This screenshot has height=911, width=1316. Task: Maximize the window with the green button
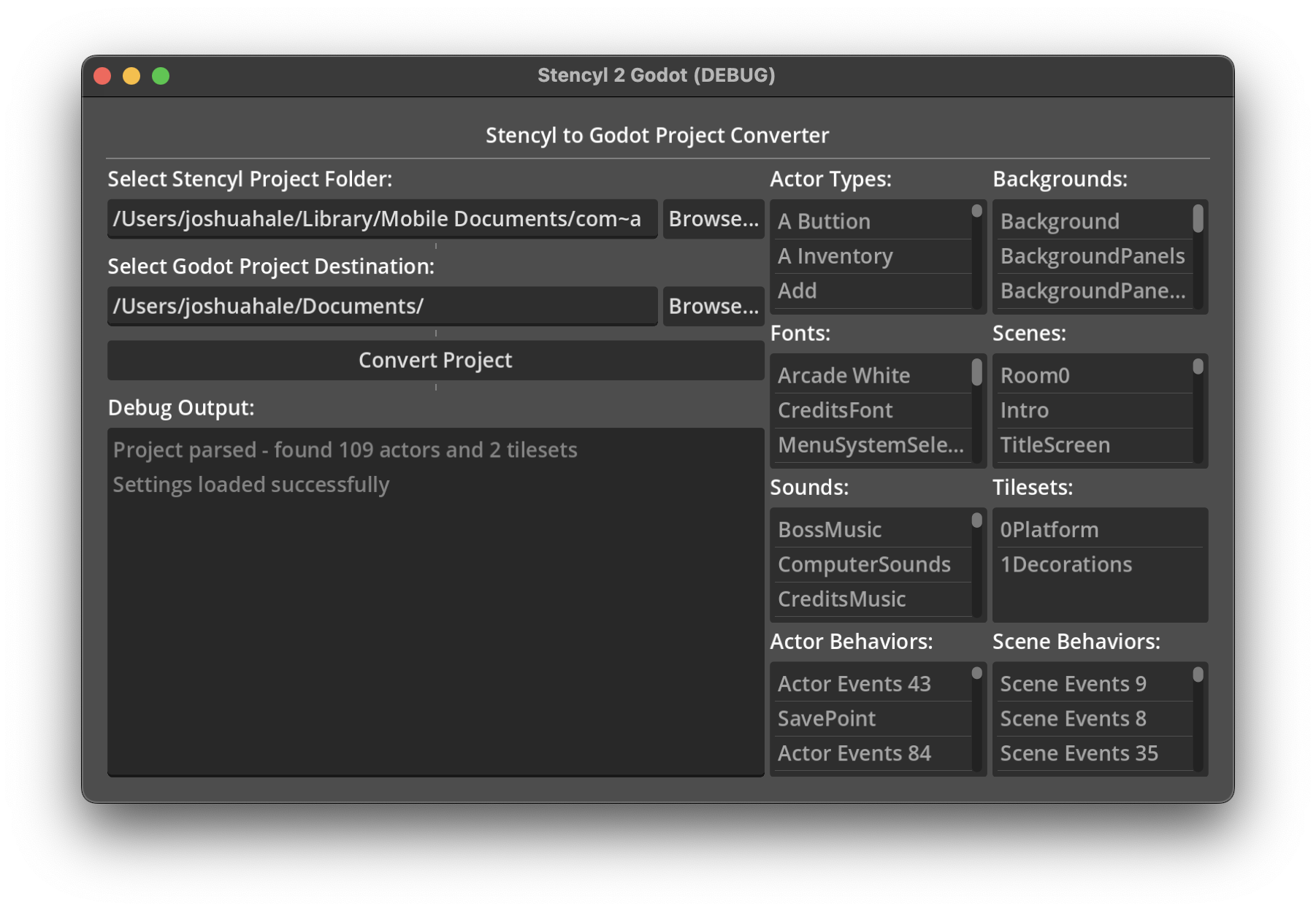tap(161, 76)
